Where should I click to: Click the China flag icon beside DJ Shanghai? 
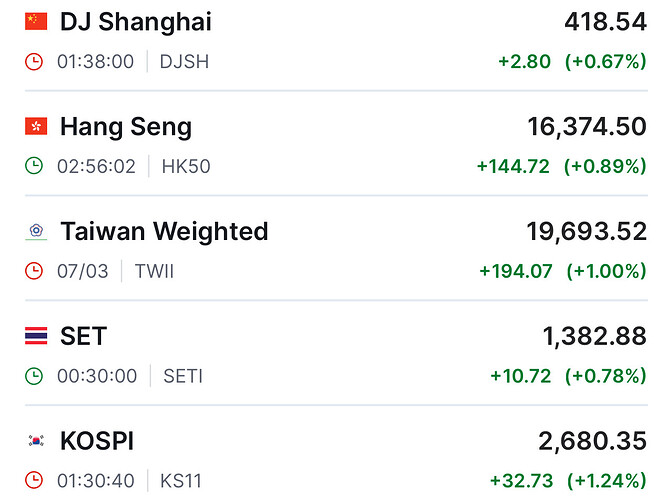(35, 21)
